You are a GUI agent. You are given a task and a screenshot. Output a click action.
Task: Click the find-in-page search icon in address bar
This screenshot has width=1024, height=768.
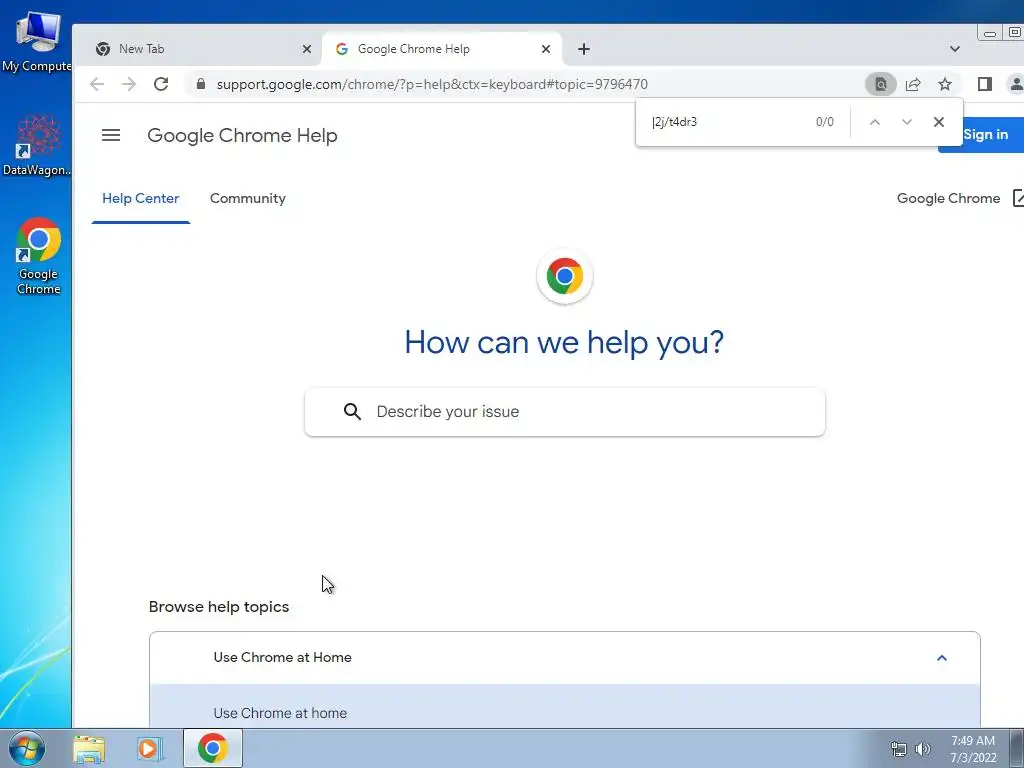881,84
